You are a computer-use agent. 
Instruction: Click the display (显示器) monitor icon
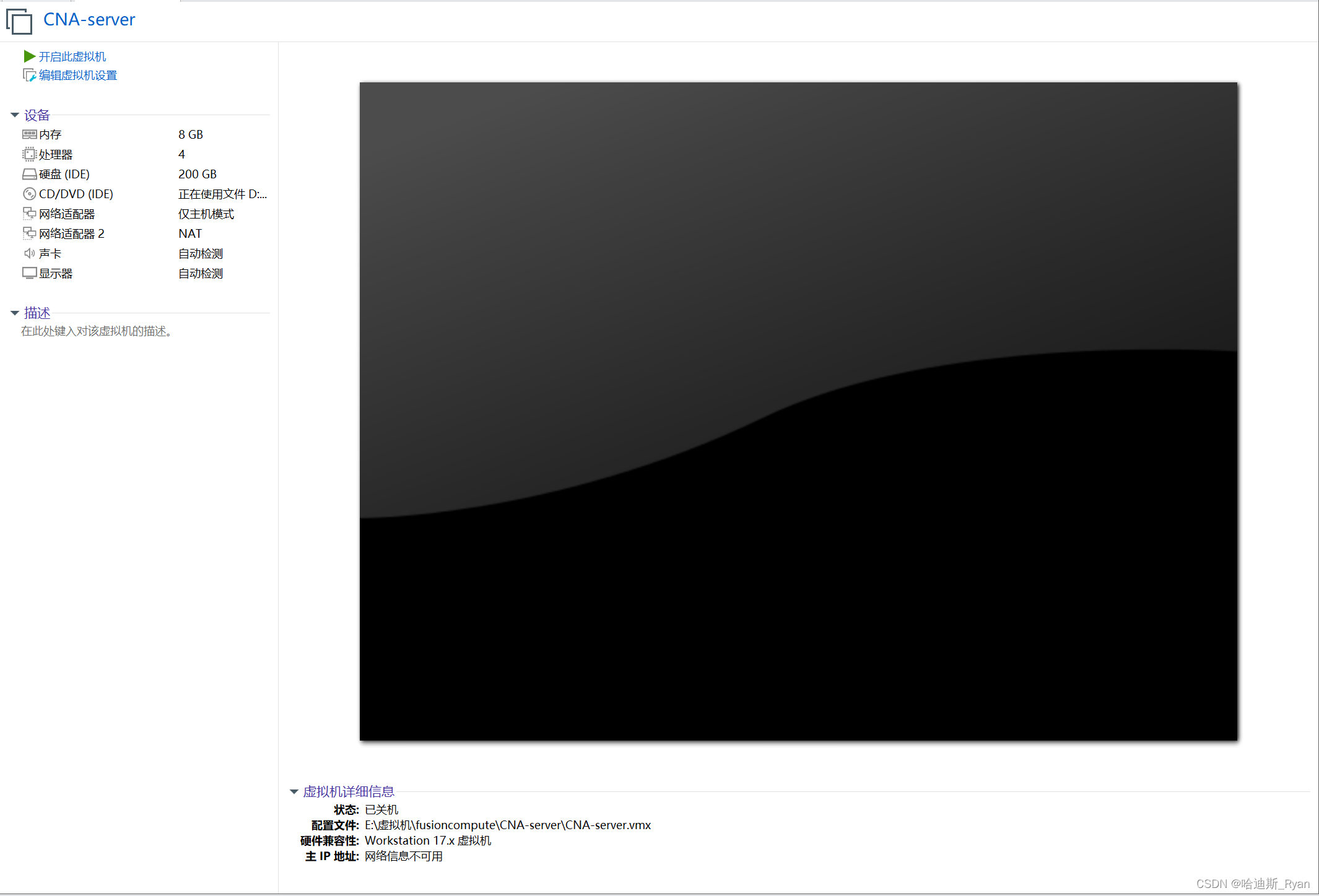point(29,273)
